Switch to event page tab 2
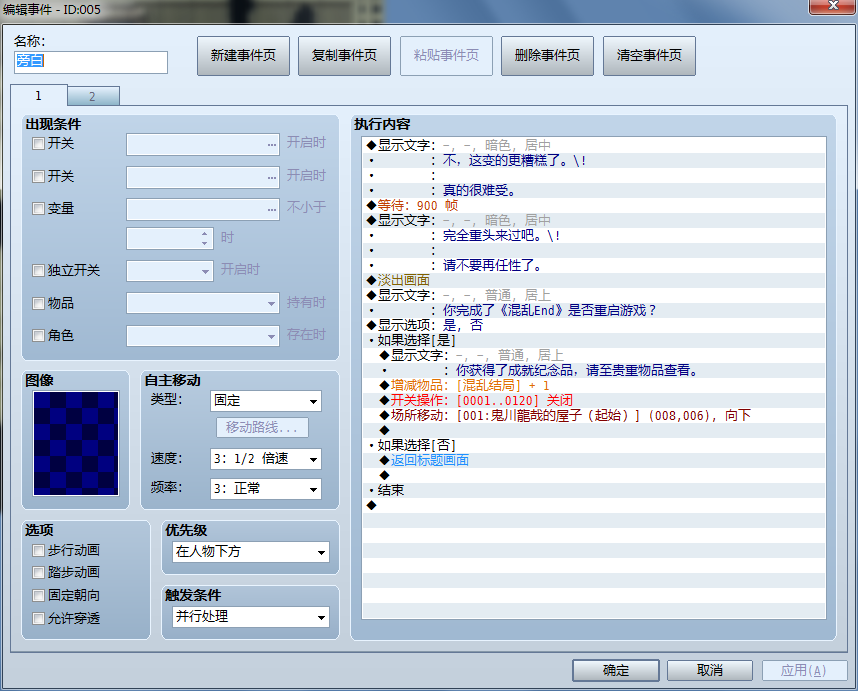The height and width of the screenshot is (691, 858). click(x=93, y=96)
